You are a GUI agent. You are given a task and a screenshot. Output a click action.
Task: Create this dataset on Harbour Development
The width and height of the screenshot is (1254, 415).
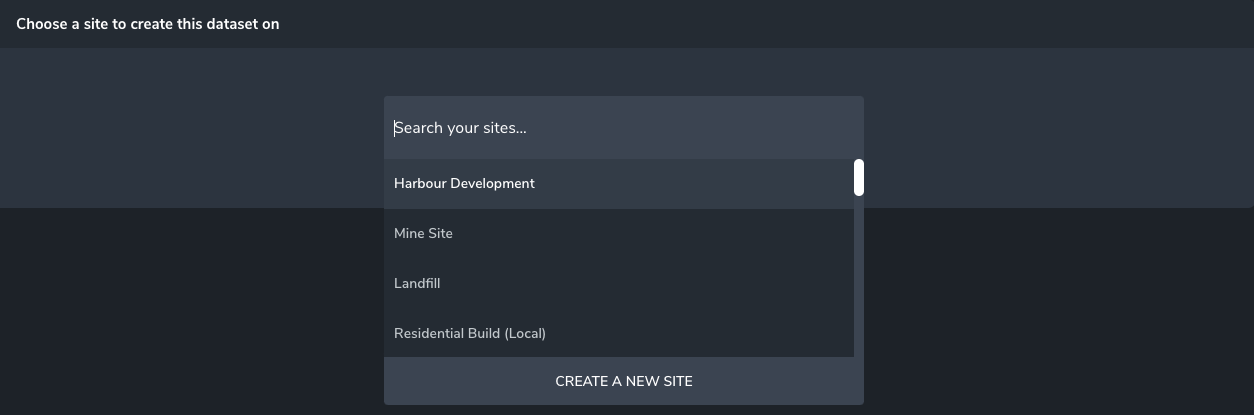coord(465,184)
